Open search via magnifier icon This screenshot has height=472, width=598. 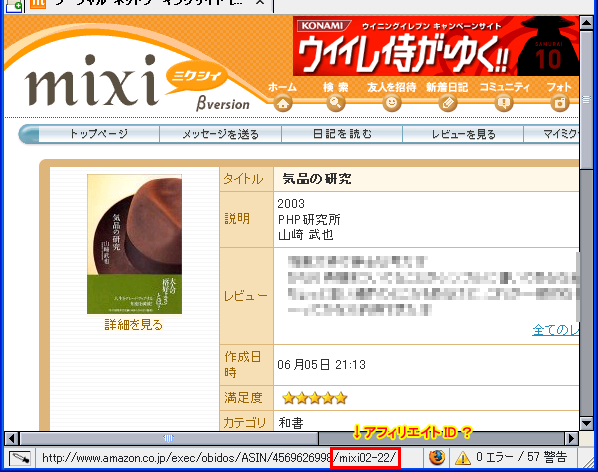coord(336,103)
